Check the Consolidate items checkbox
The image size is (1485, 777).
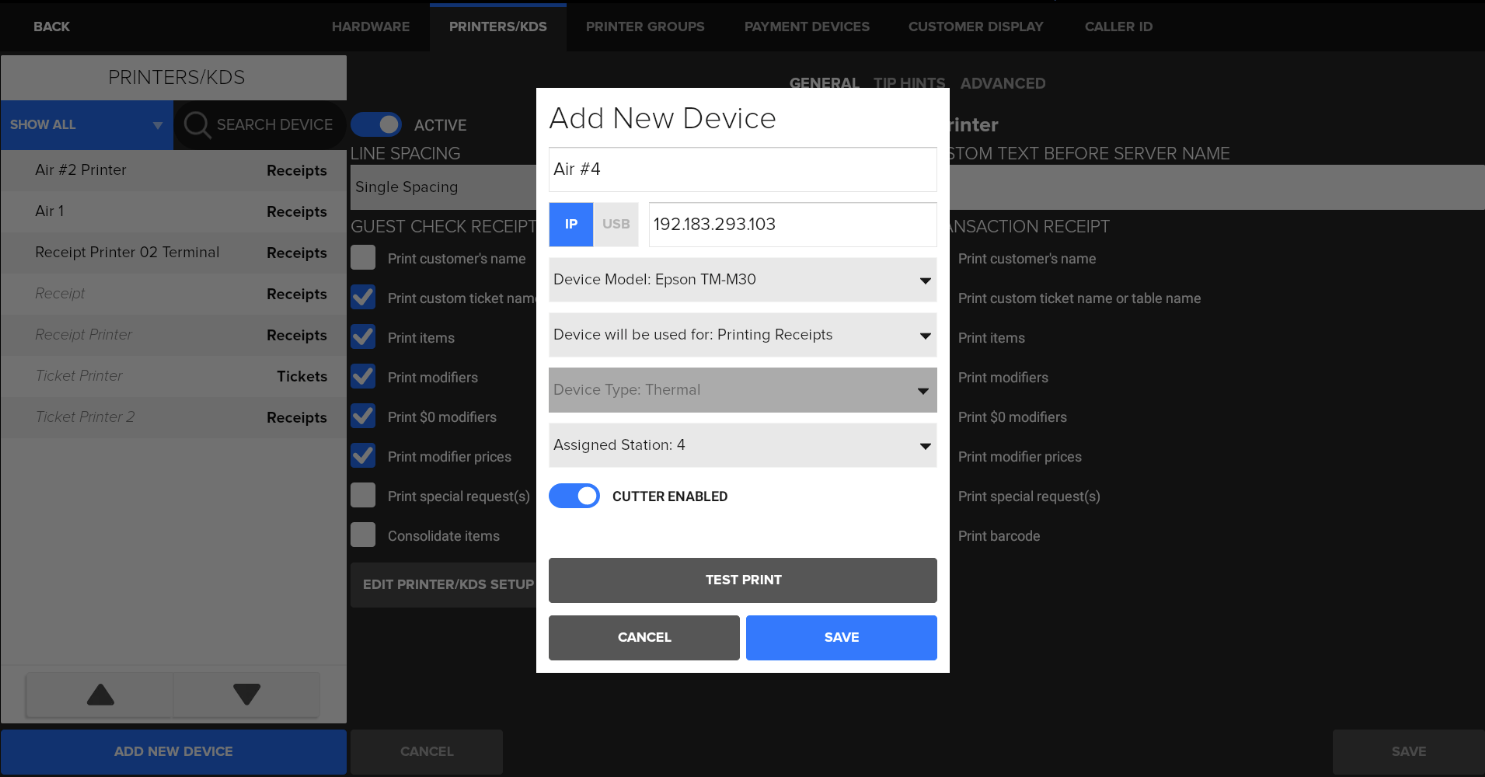[363, 536]
